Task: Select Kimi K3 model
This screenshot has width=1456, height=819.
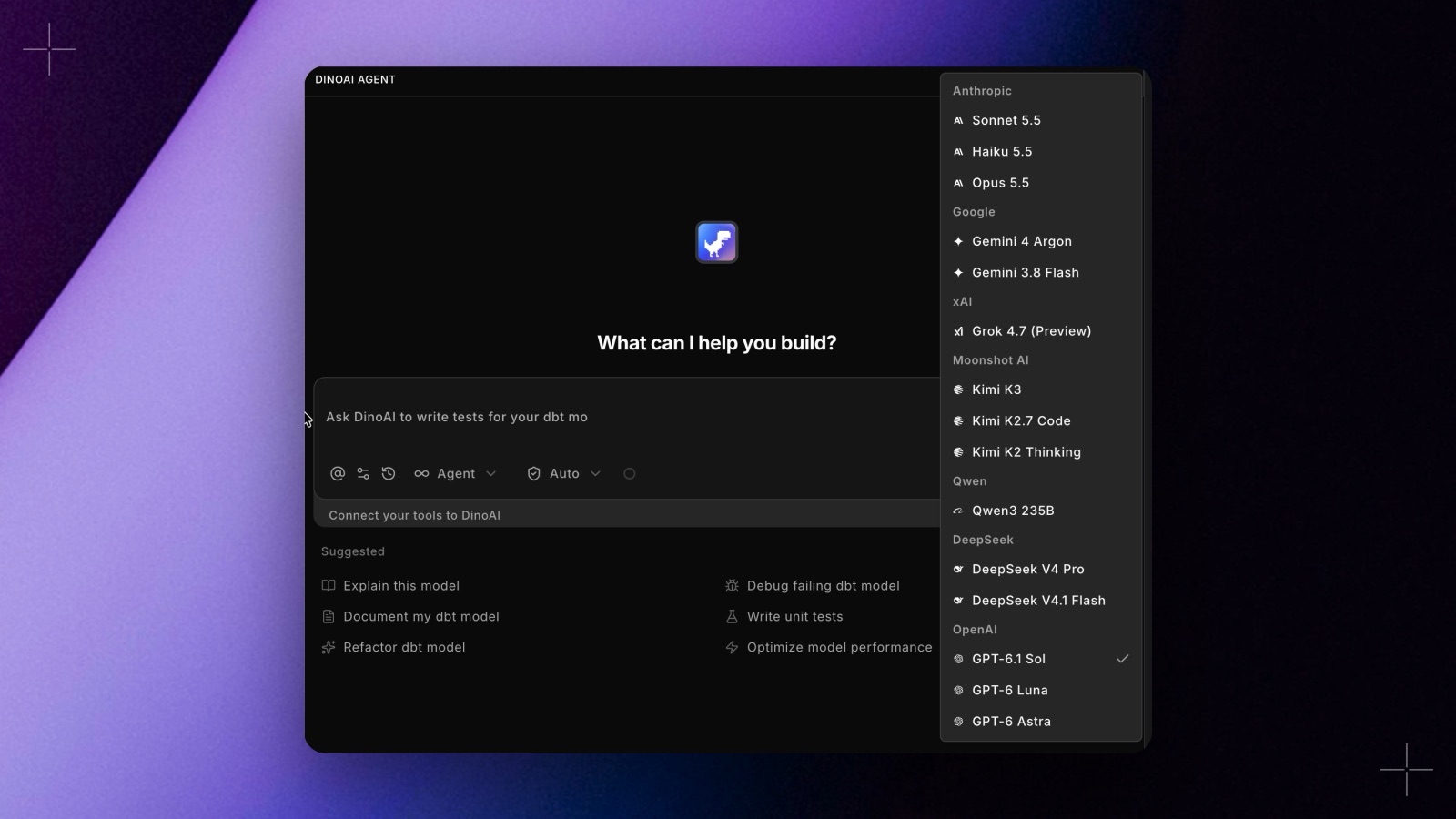Action: [x=1041, y=389]
